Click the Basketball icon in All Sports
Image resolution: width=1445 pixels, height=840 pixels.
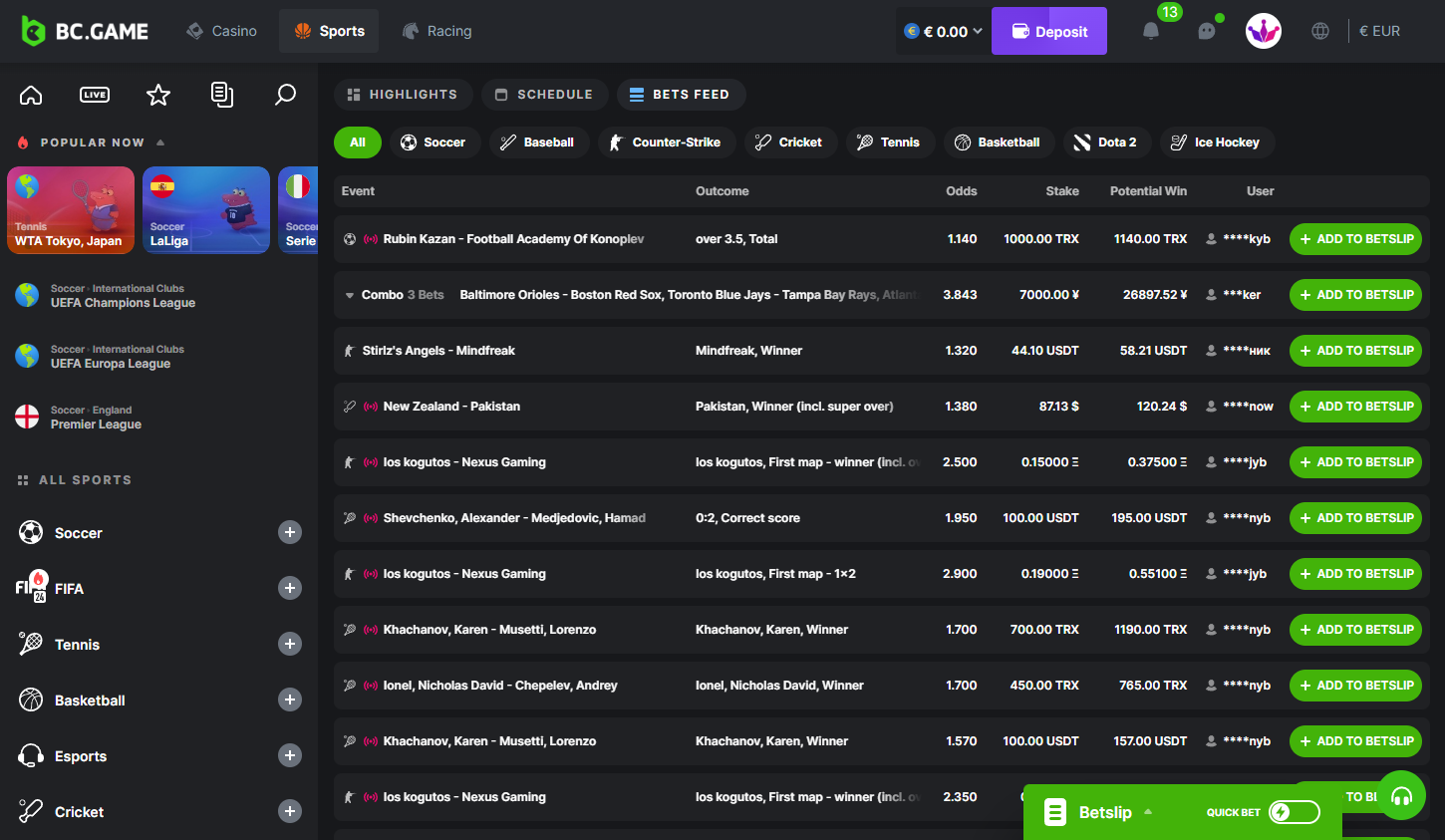pyautogui.click(x=31, y=700)
